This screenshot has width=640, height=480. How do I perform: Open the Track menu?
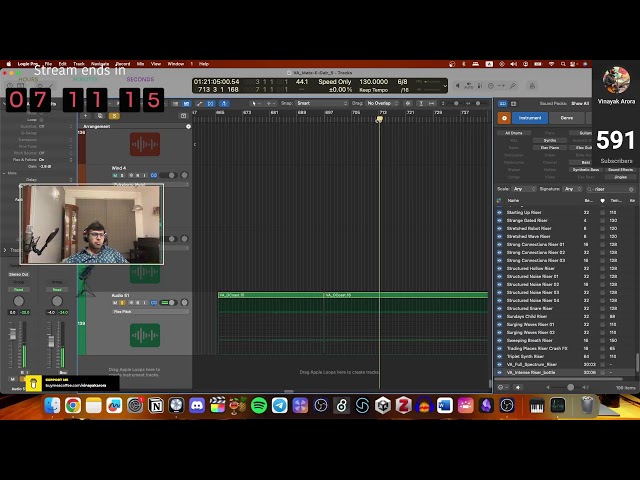79,64
